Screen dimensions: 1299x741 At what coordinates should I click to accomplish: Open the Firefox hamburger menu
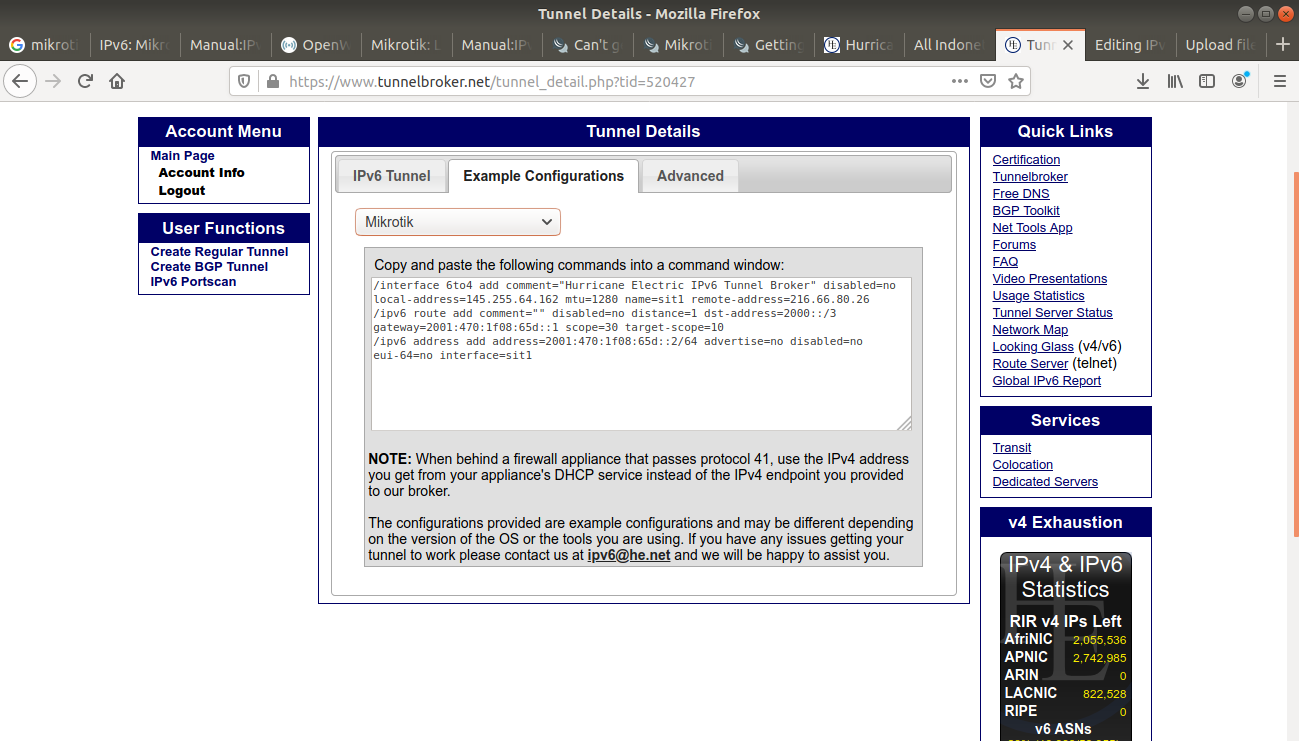(1279, 81)
